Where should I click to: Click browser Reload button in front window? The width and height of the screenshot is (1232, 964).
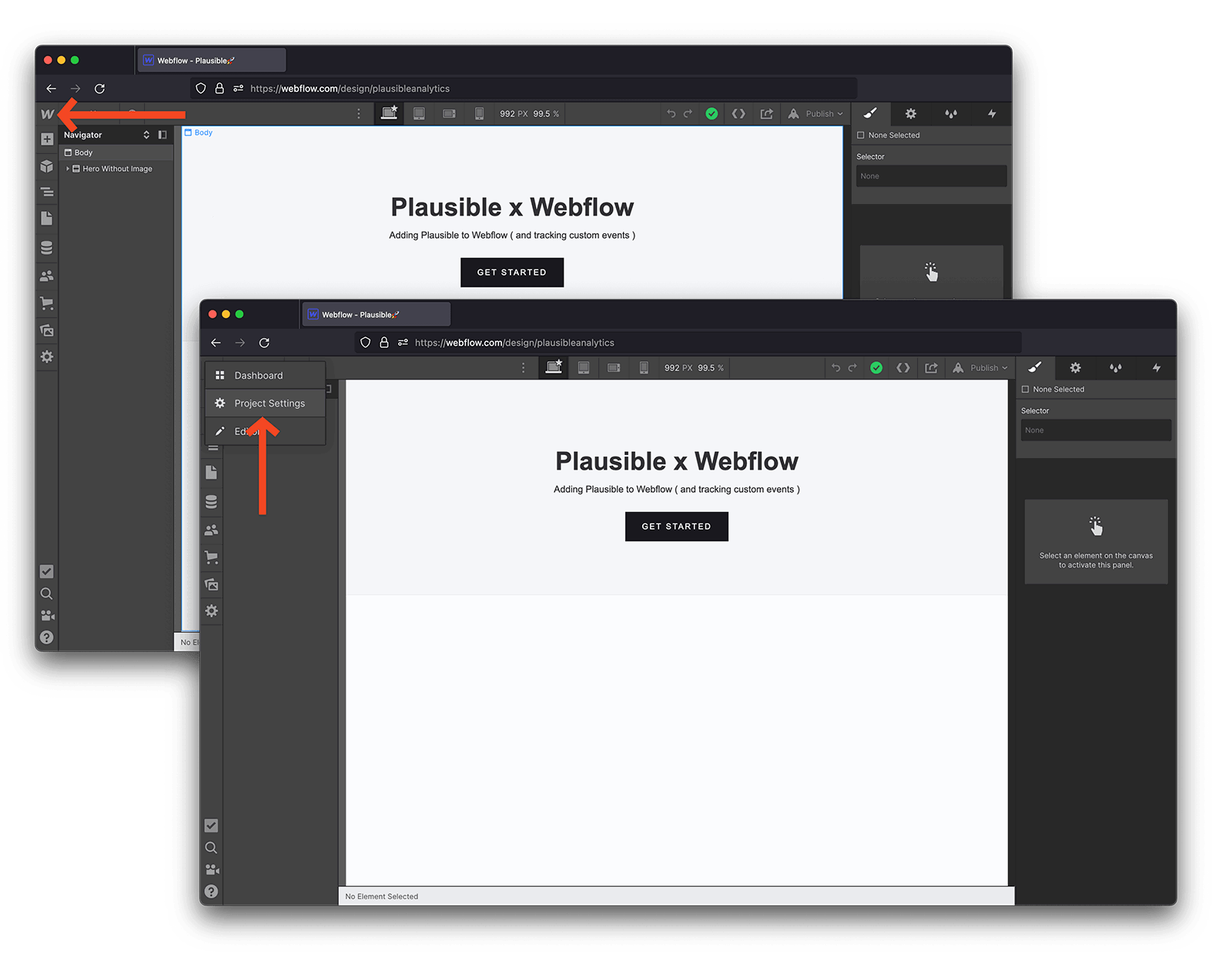[264, 343]
